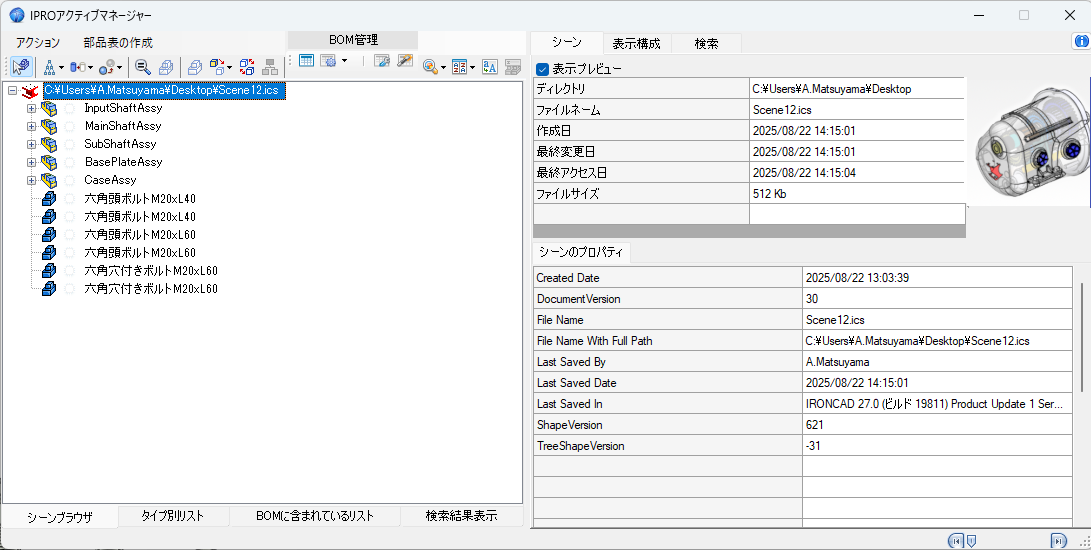The image size is (1091, 550).
Task: Click the table with wrench icon
Action: click(x=381, y=61)
